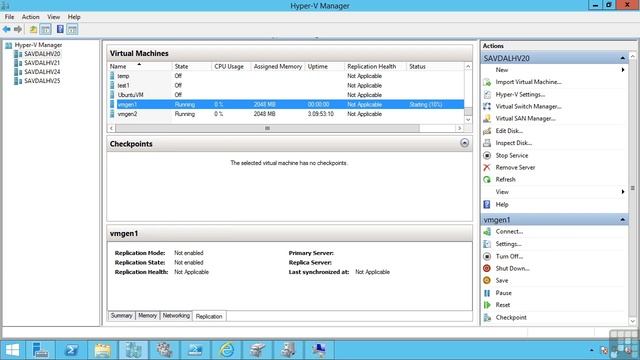Shut Down the vmgen1 VM
The height and width of the screenshot is (360, 640).
click(512, 269)
